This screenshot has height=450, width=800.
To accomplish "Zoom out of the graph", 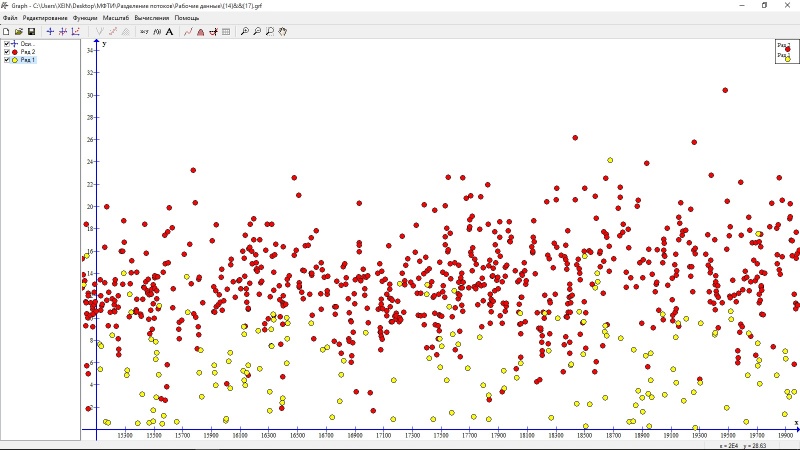I will pos(257,32).
